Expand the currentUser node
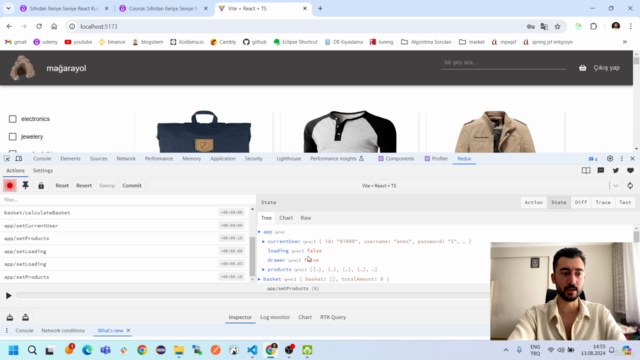The image size is (640, 360). tap(263, 242)
